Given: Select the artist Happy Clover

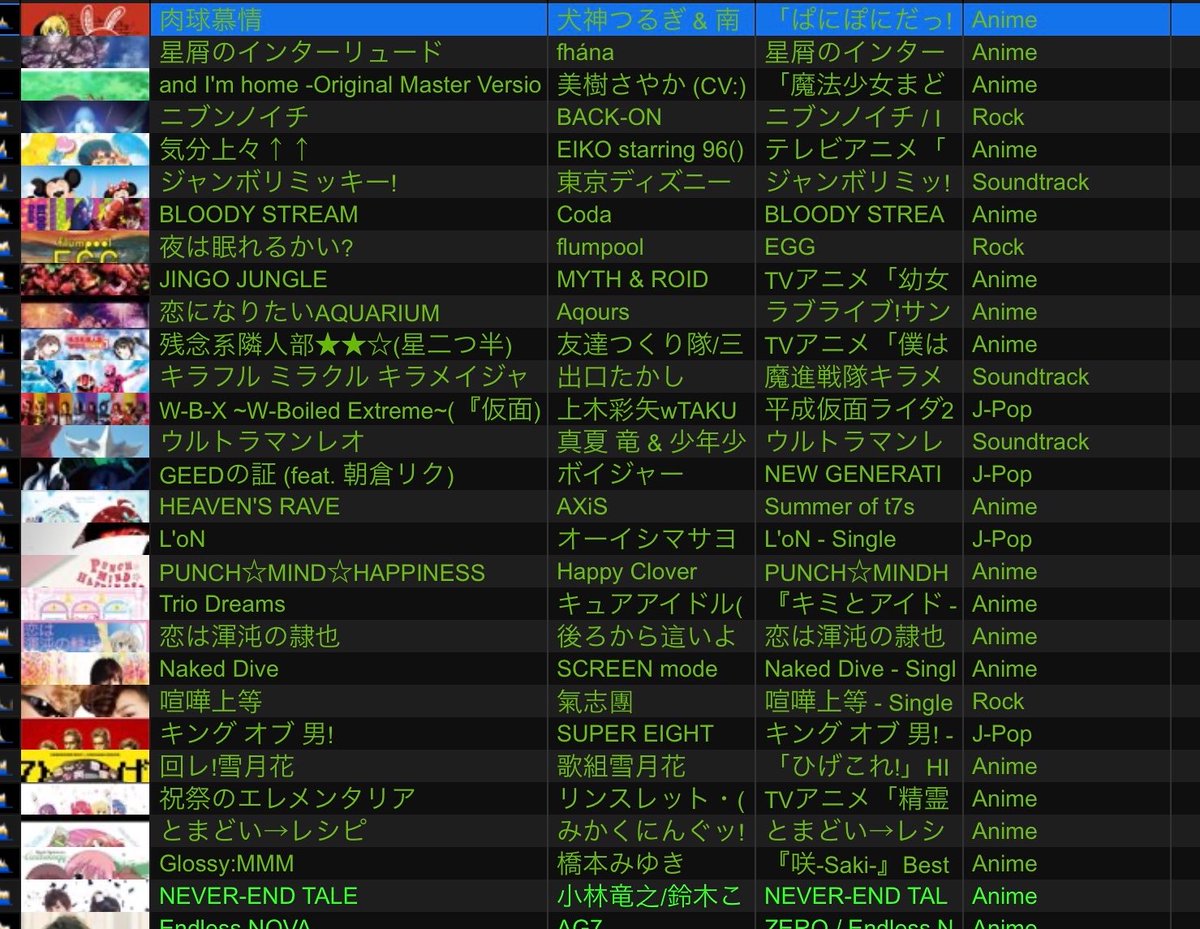Looking at the screenshot, I should pyautogui.click(x=627, y=572).
